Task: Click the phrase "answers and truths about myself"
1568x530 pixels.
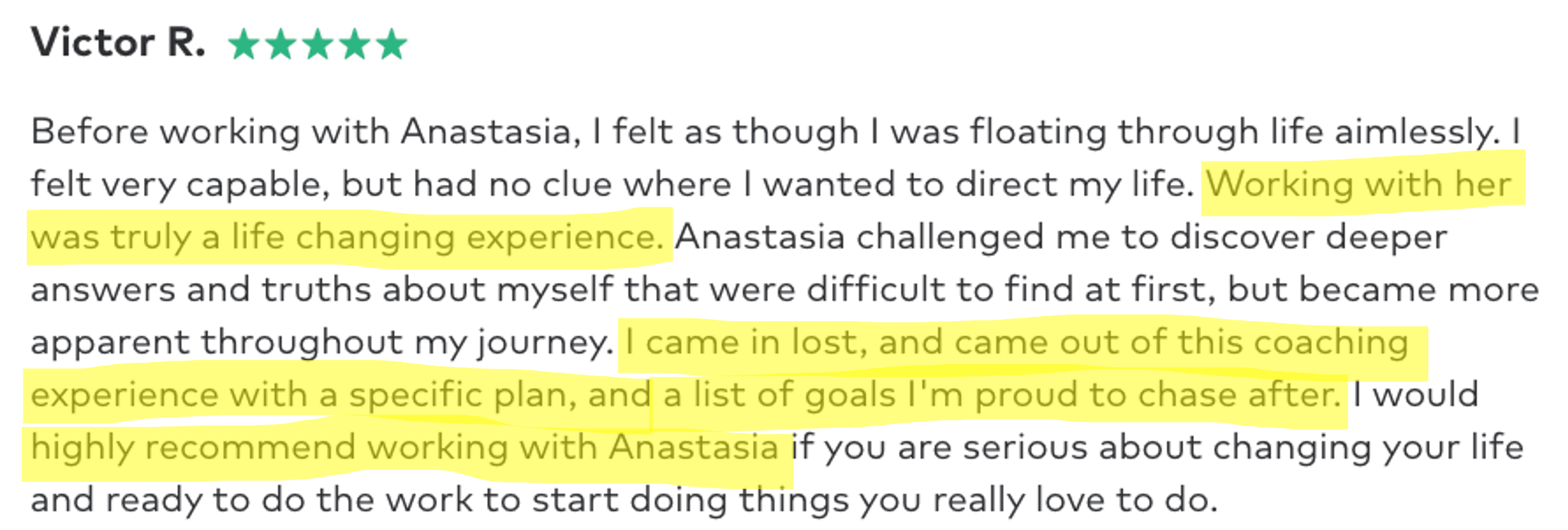Action: pyautogui.click(x=322, y=290)
